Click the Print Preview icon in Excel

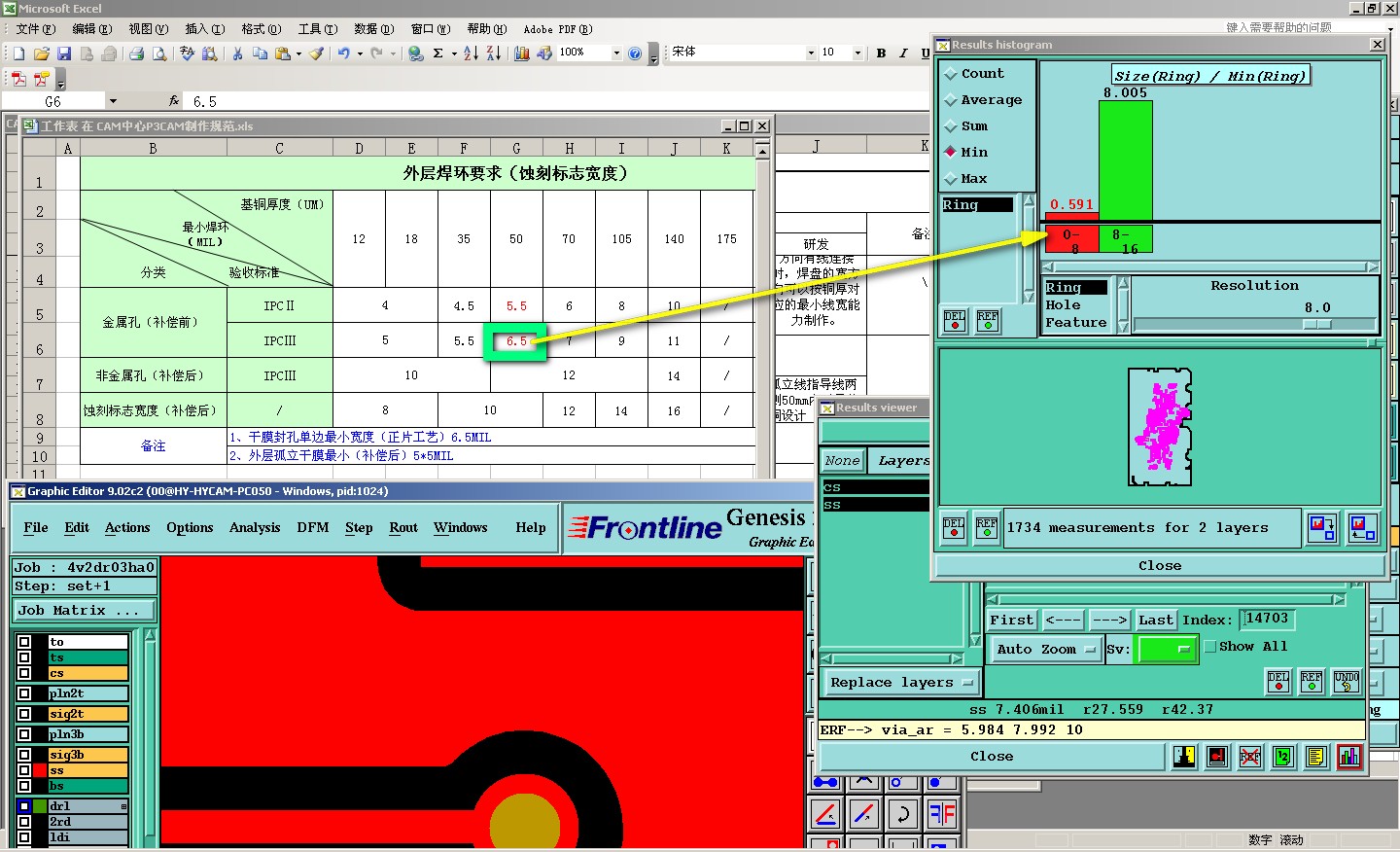tap(158, 53)
